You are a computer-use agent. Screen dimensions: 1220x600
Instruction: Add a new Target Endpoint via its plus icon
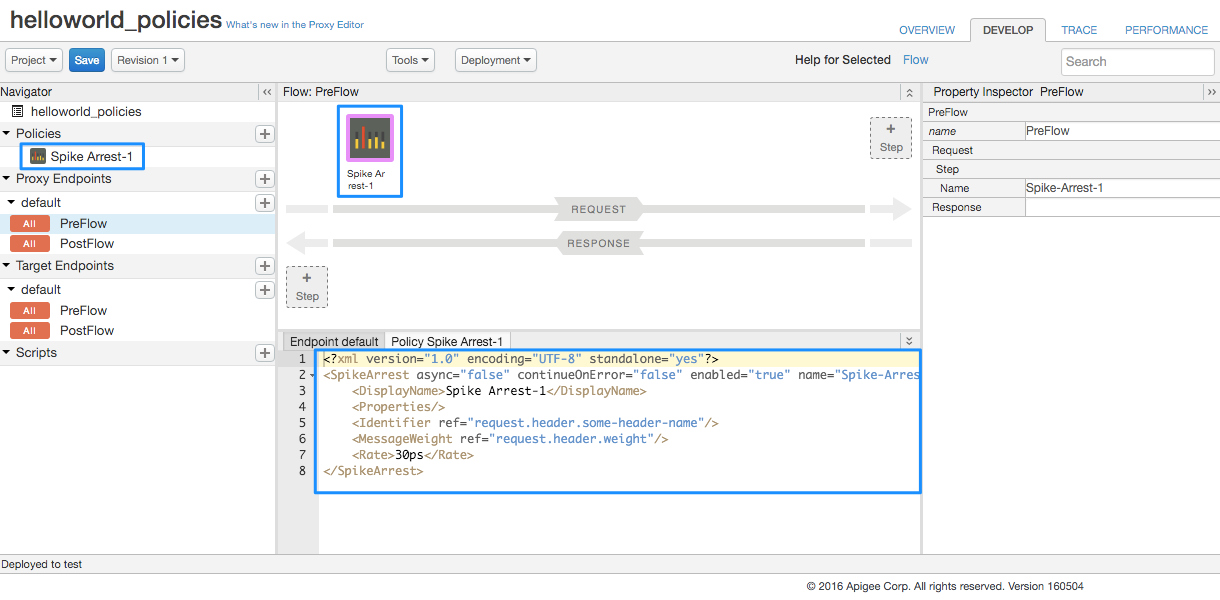(264, 265)
